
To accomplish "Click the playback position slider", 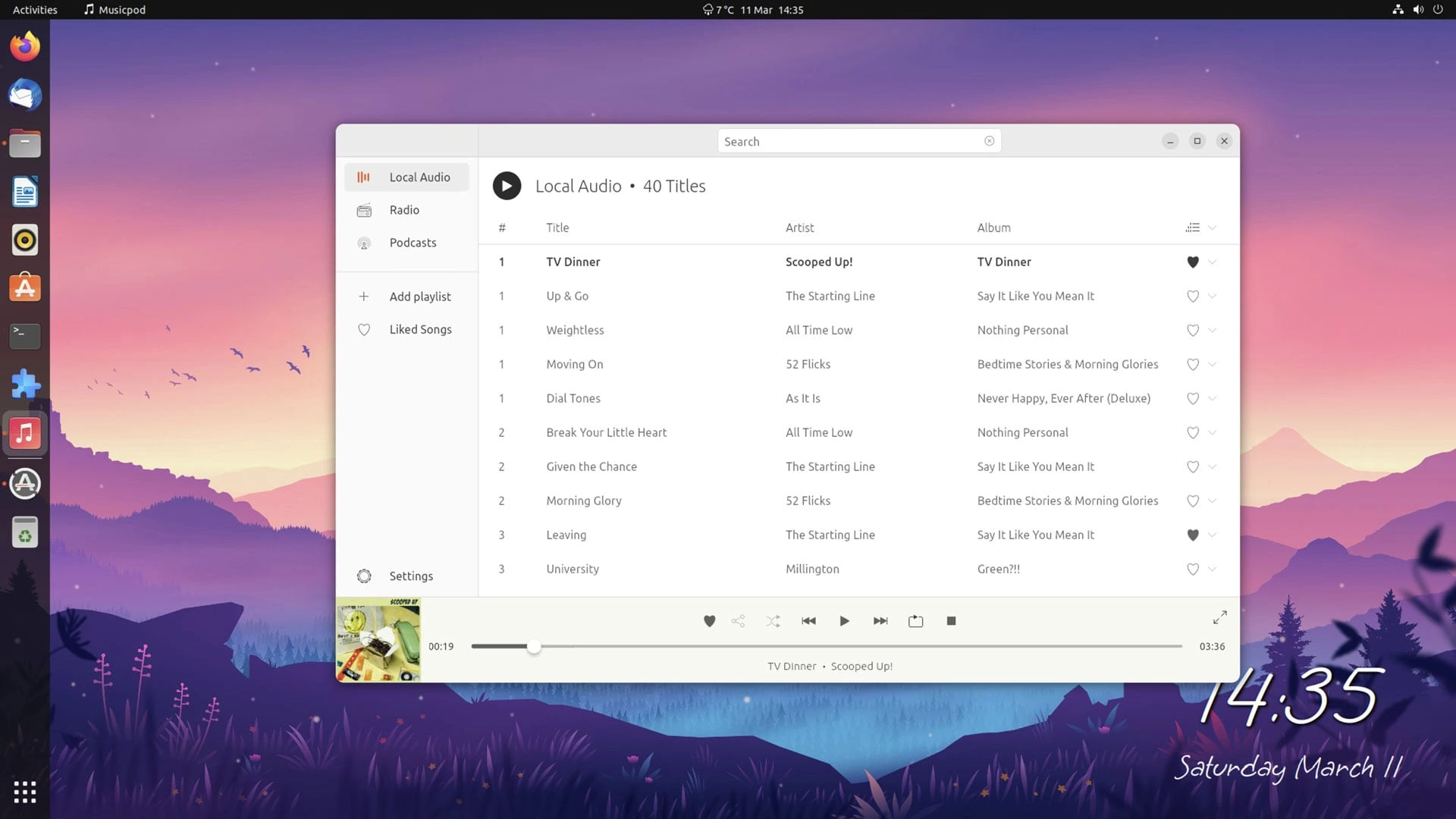I will [x=827, y=646].
